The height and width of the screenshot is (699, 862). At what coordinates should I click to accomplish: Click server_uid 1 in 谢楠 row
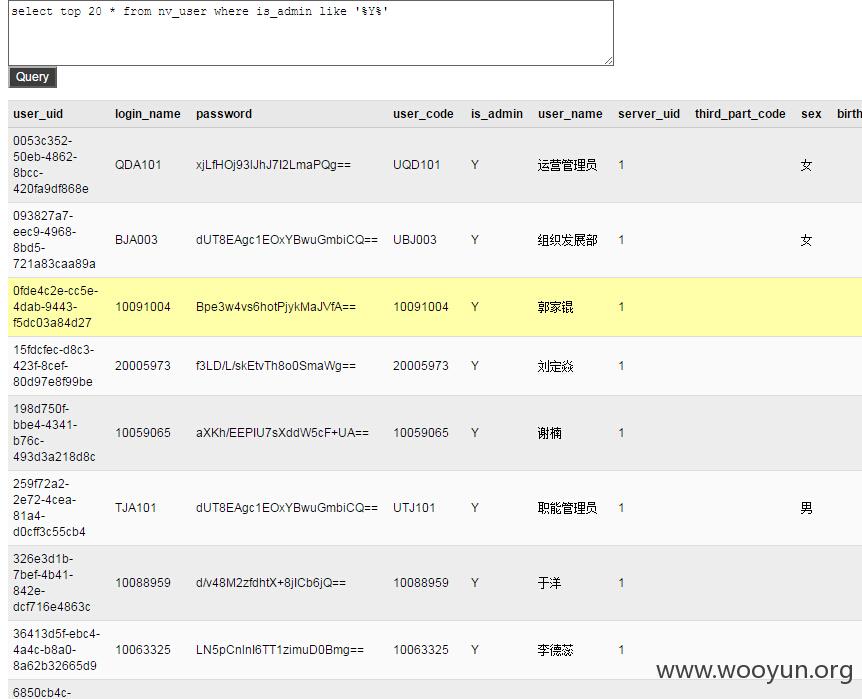(x=621, y=433)
